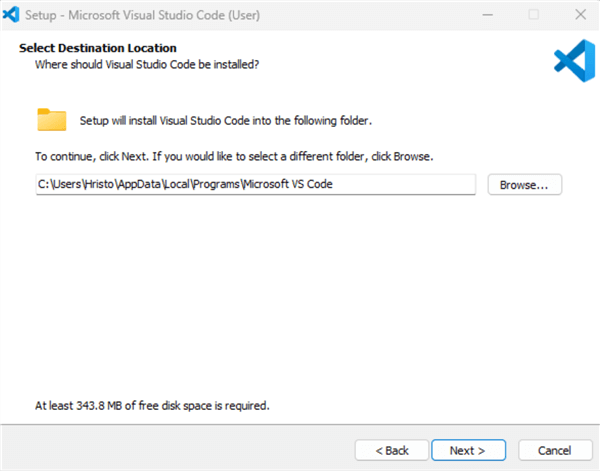
Task: Click the large Visual Studio Code logo
Action: (x=574, y=61)
